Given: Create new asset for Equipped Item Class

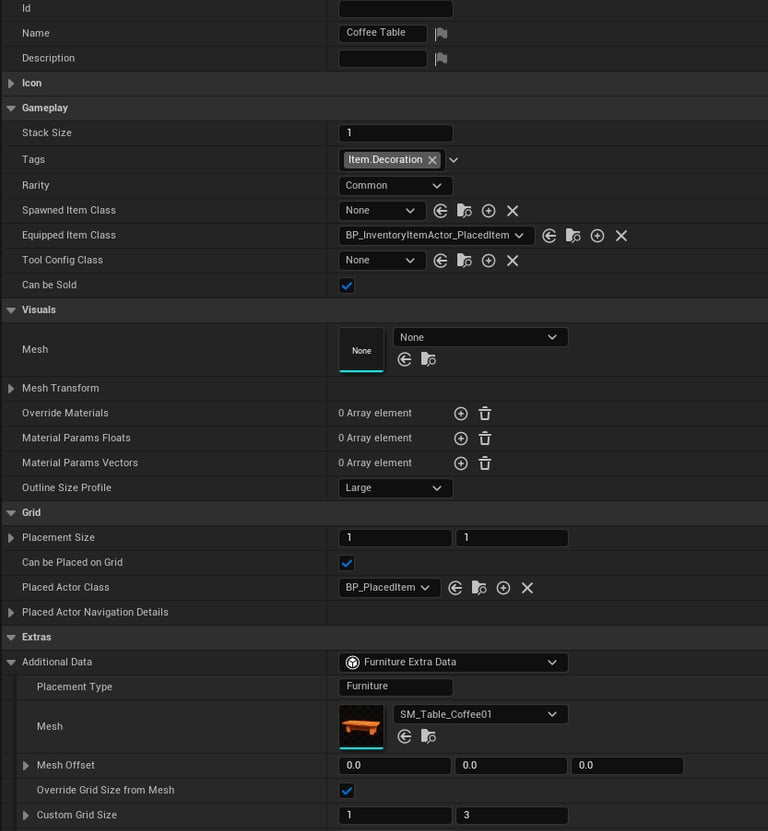Looking at the screenshot, I should pos(597,236).
